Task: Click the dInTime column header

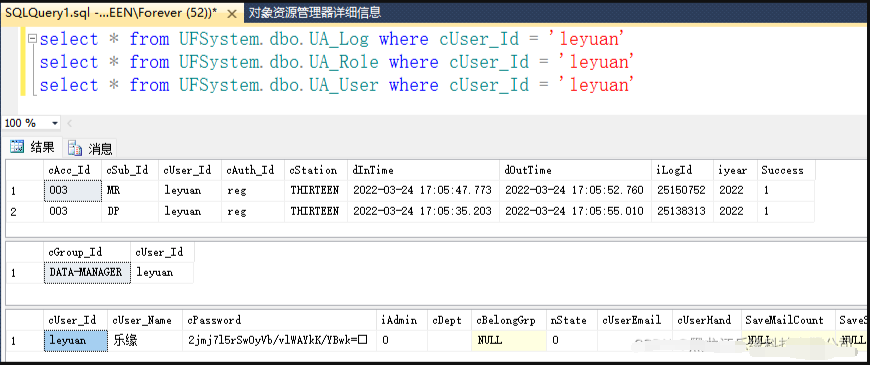Action: tap(423, 170)
